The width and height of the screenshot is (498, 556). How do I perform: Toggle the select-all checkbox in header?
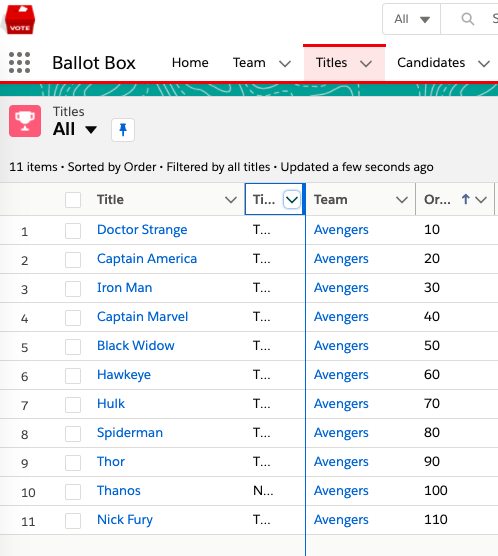(x=73, y=200)
